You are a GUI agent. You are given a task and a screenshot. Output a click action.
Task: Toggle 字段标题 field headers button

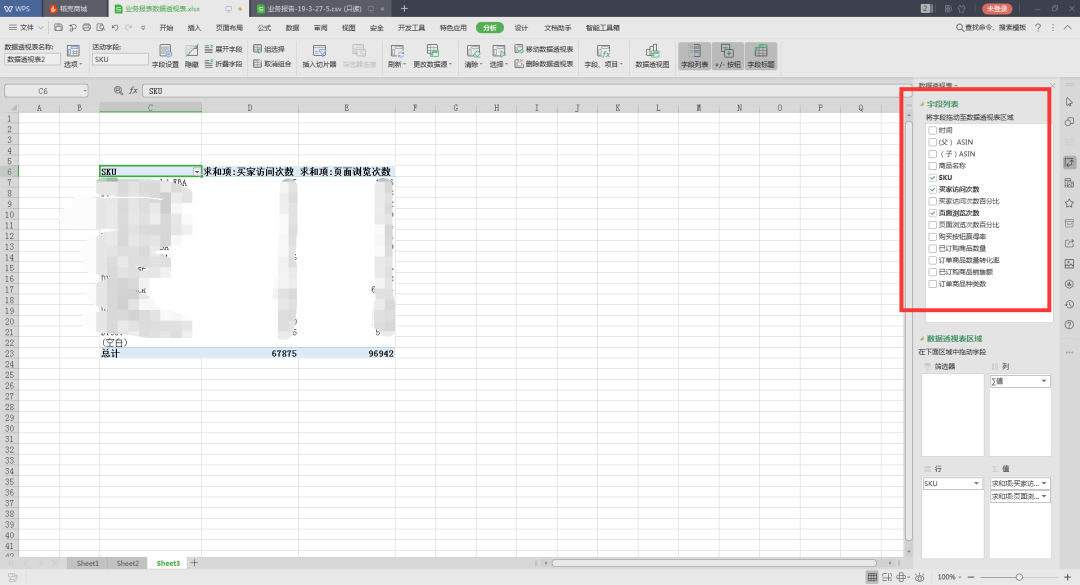point(761,57)
